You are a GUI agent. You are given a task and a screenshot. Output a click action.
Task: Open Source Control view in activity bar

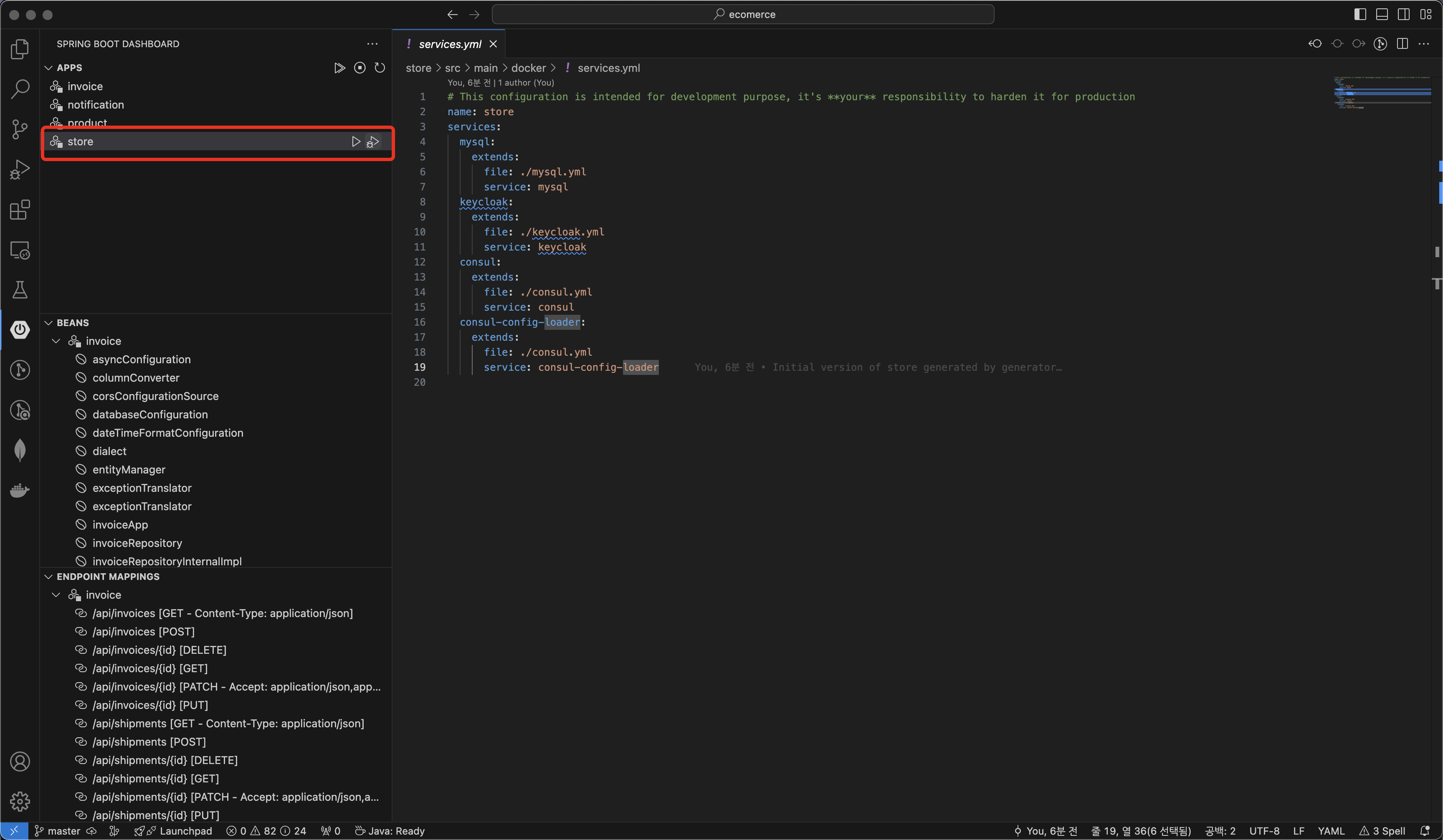coord(20,129)
